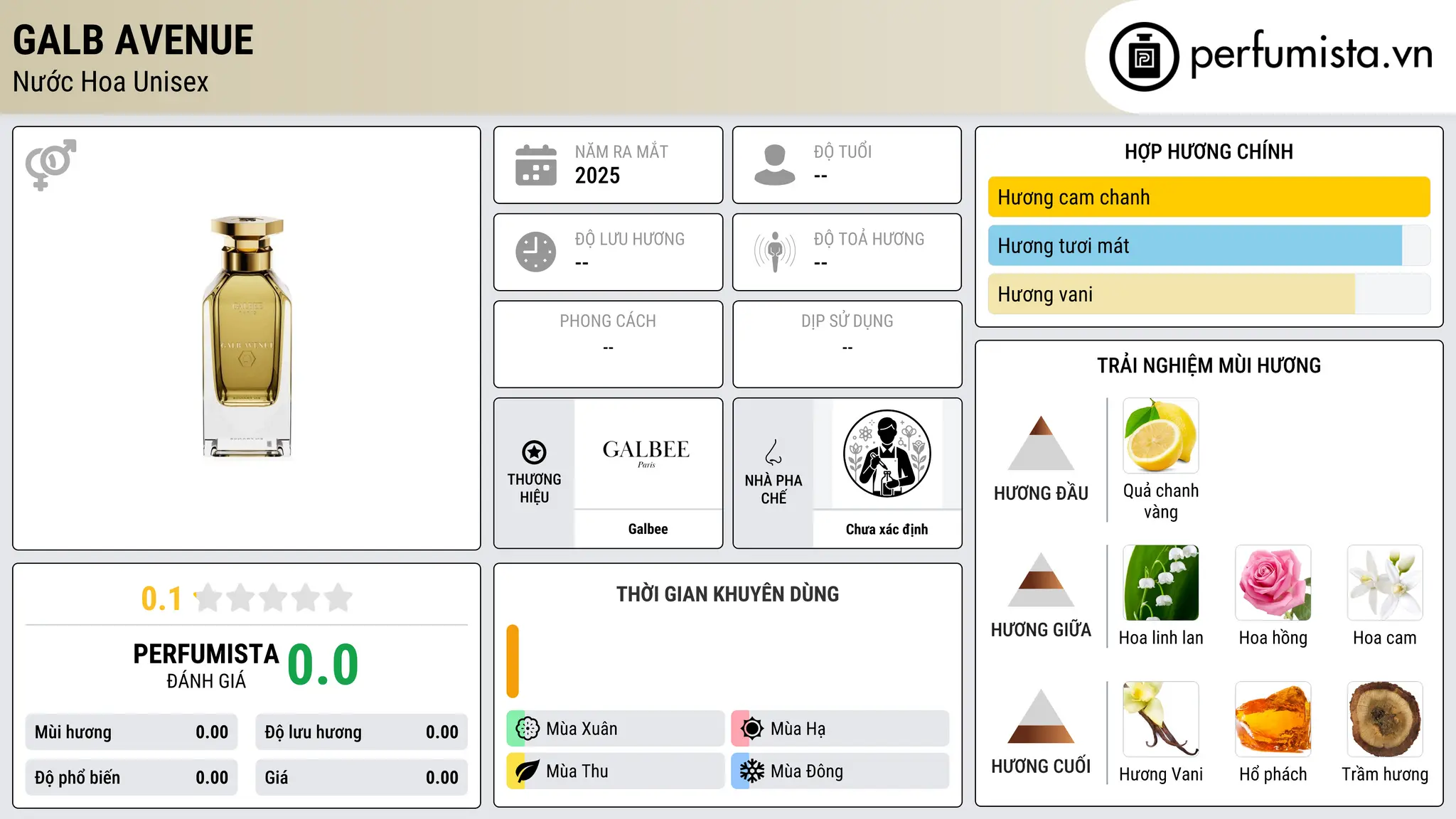Image resolution: width=1456 pixels, height=819 pixels.
Task: Click the nose icon above Nhà pha chế
Action: coord(773,452)
